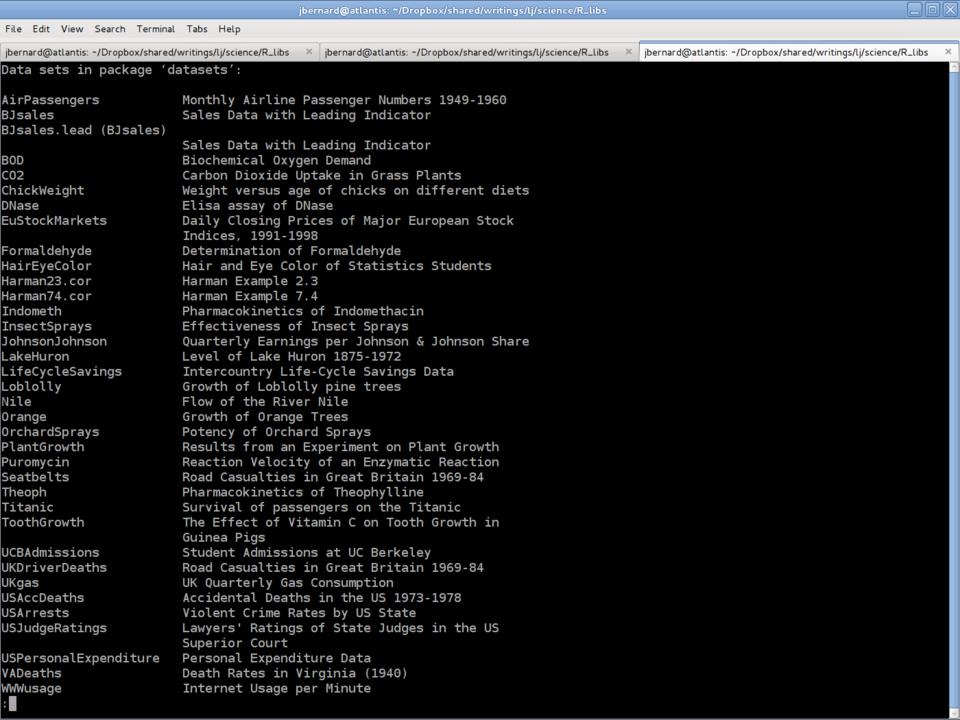Open the Edit menu
The height and width of the screenshot is (720, 960).
pyautogui.click(x=41, y=29)
